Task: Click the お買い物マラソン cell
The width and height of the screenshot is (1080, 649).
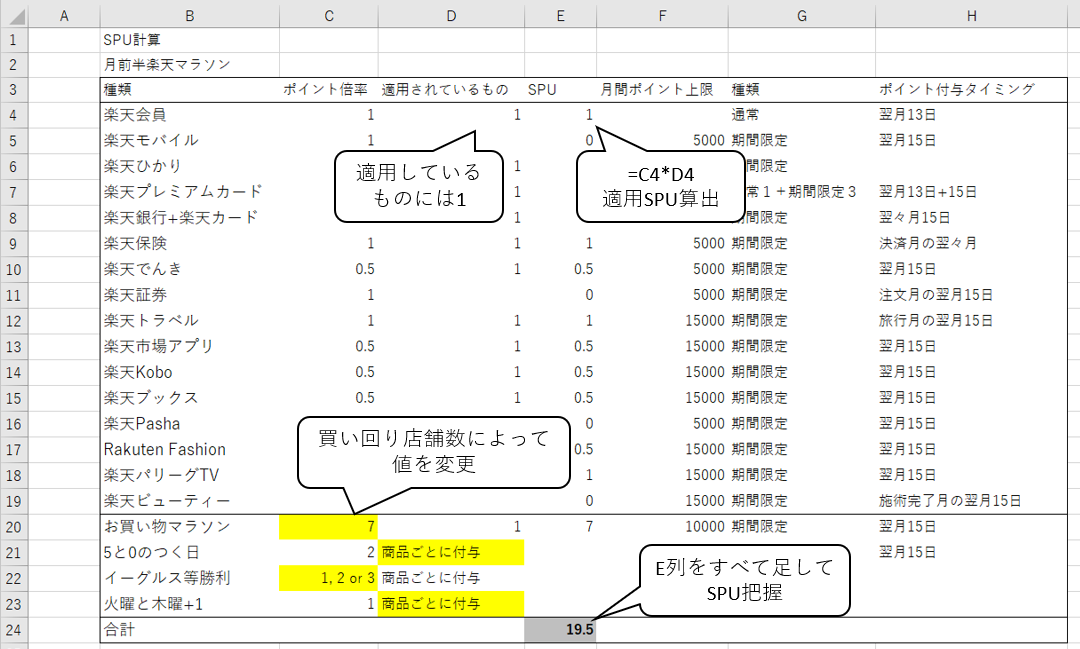Action: 189,526
